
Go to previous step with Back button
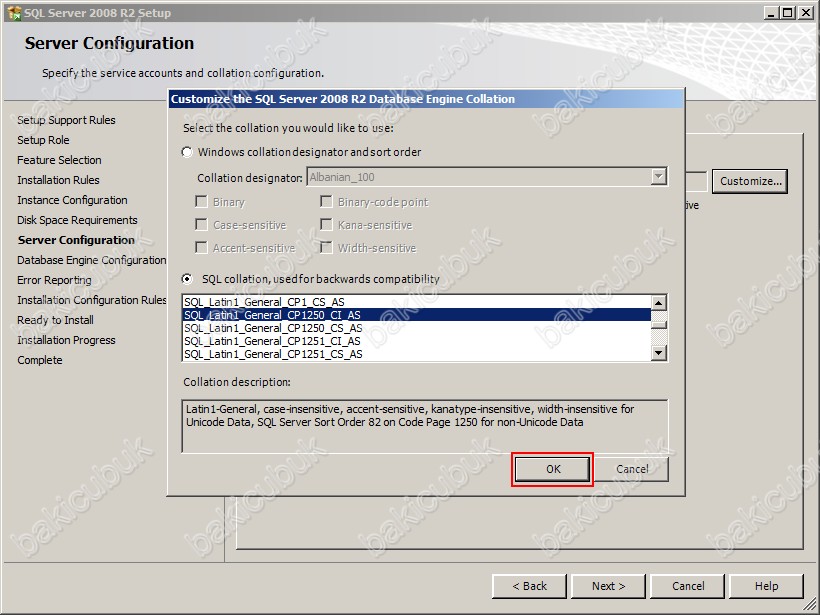[529, 586]
